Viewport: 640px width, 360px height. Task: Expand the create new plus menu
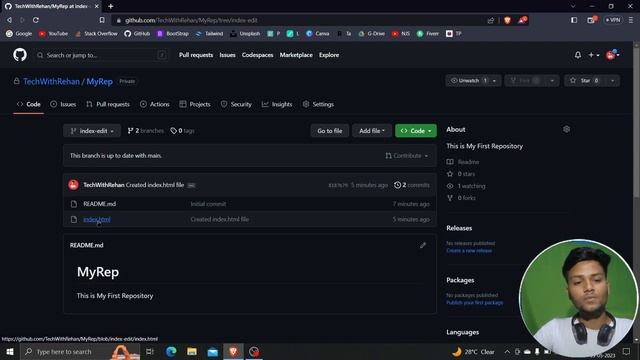tap(593, 55)
